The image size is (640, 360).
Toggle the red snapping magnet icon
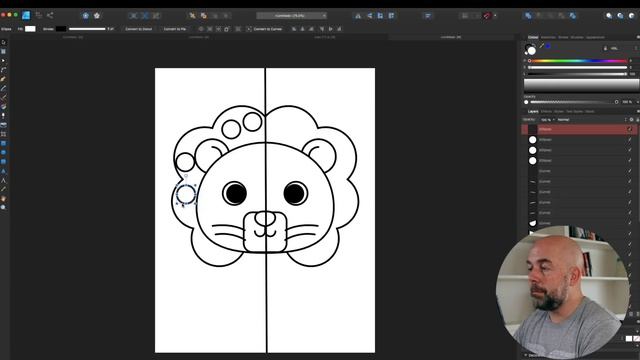(487, 16)
